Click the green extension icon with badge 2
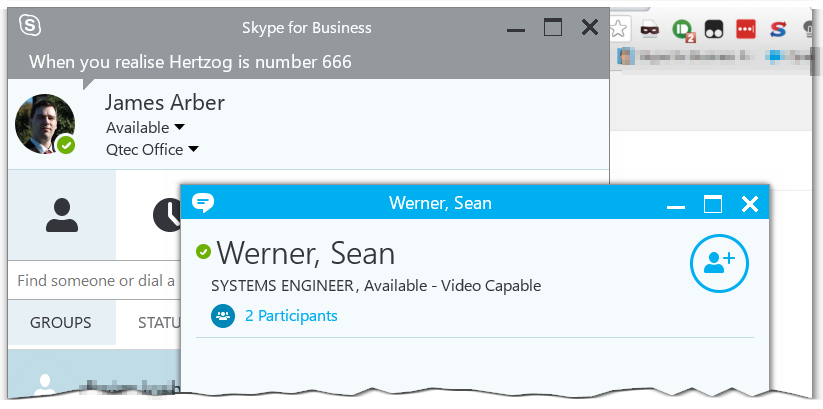The image size is (823, 409). pyautogui.click(x=683, y=30)
